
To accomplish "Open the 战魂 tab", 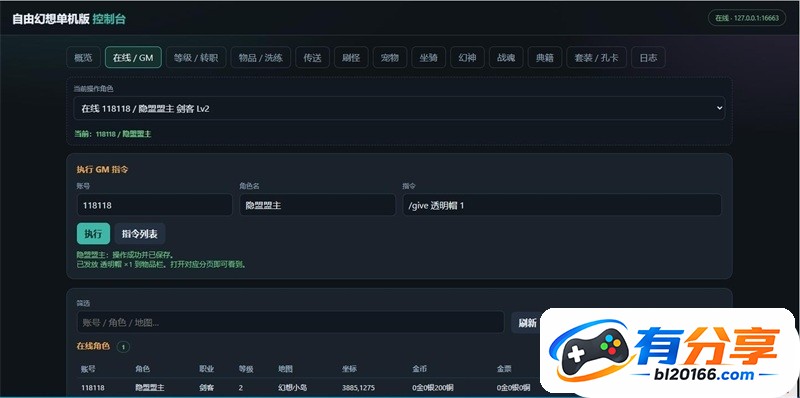I will [x=506, y=58].
